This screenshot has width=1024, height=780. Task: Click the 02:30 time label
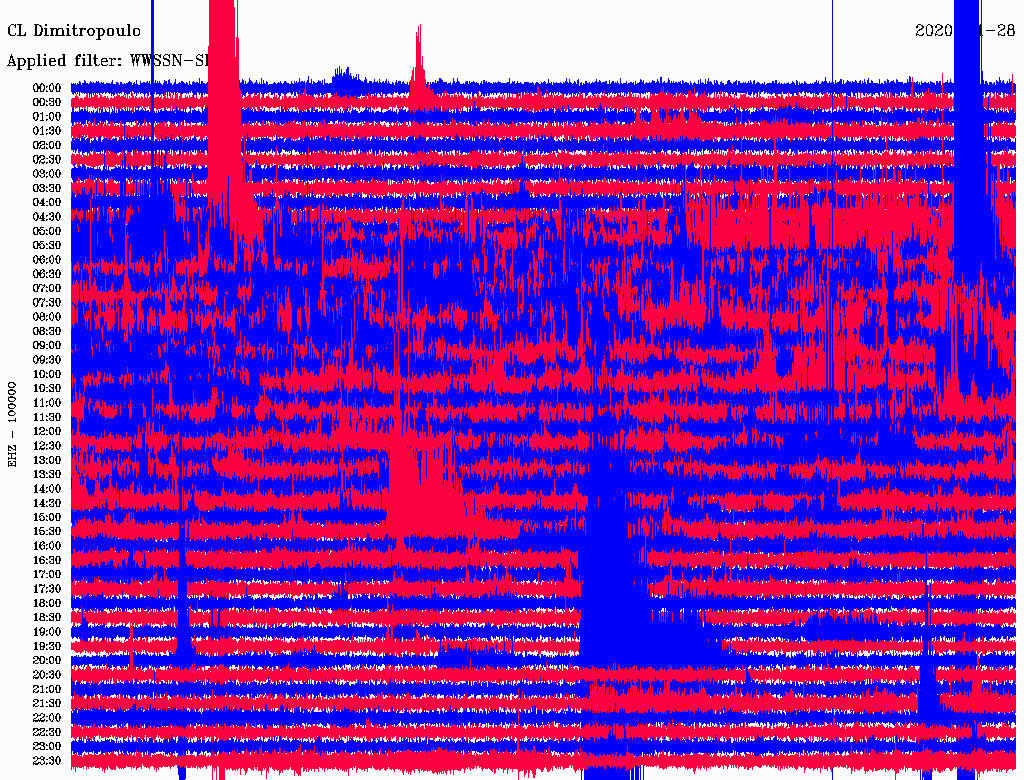(47, 160)
